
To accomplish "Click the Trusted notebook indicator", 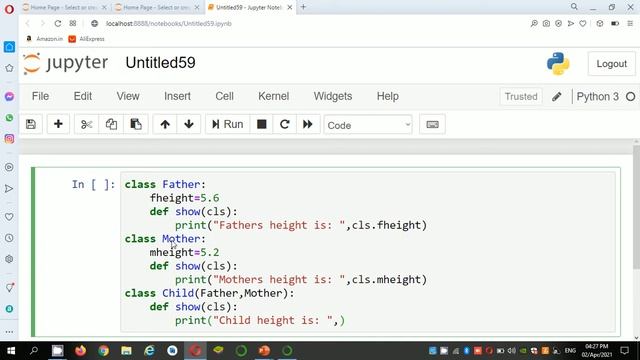I will pyautogui.click(x=521, y=97).
